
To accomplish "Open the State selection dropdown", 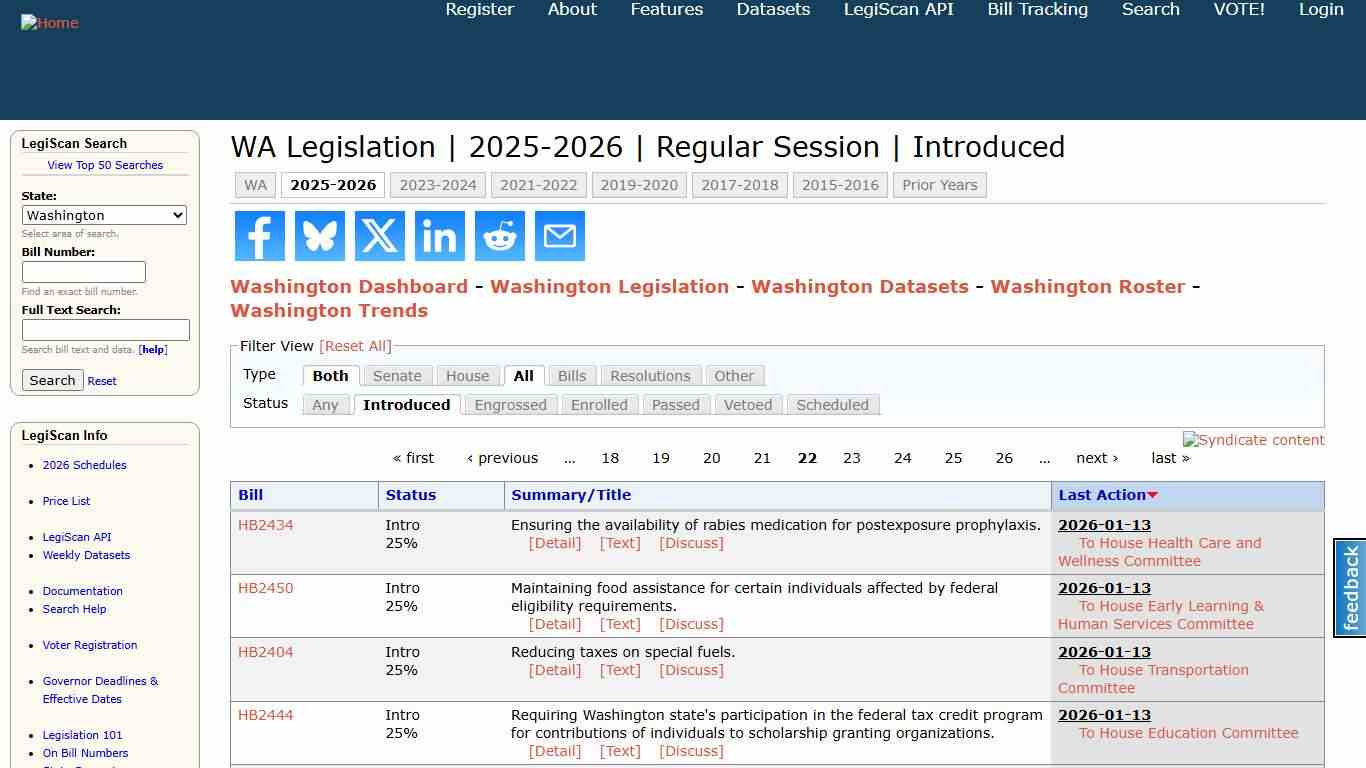I will click(104, 215).
